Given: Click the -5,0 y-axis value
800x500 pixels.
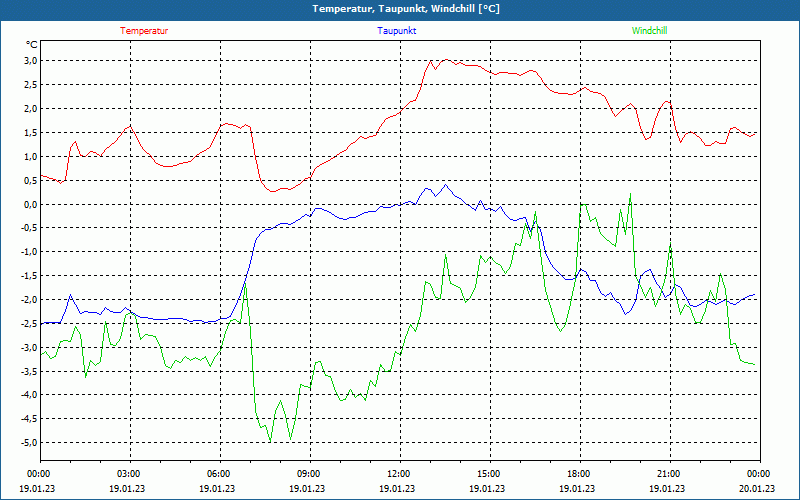Looking at the screenshot, I should [30, 442].
